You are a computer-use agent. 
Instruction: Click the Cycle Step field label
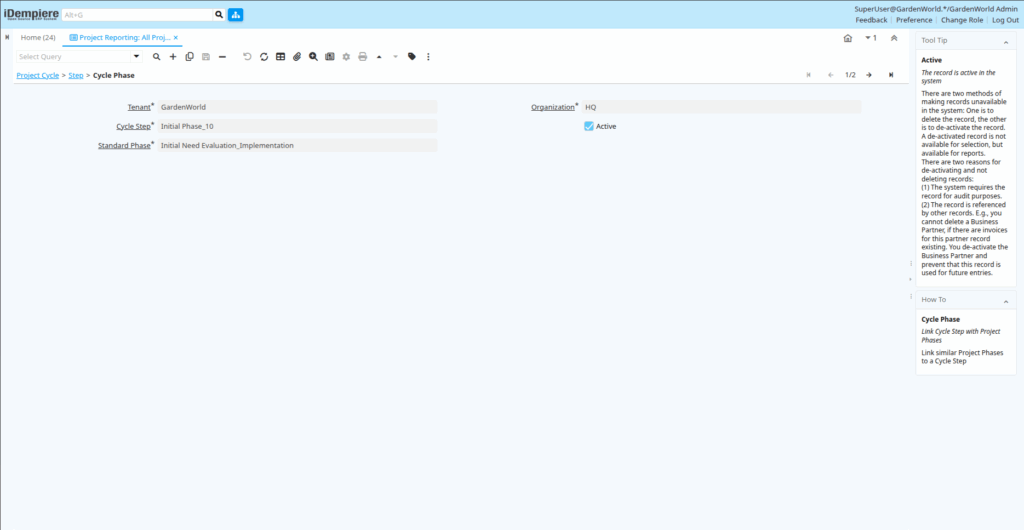click(x=133, y=126)
